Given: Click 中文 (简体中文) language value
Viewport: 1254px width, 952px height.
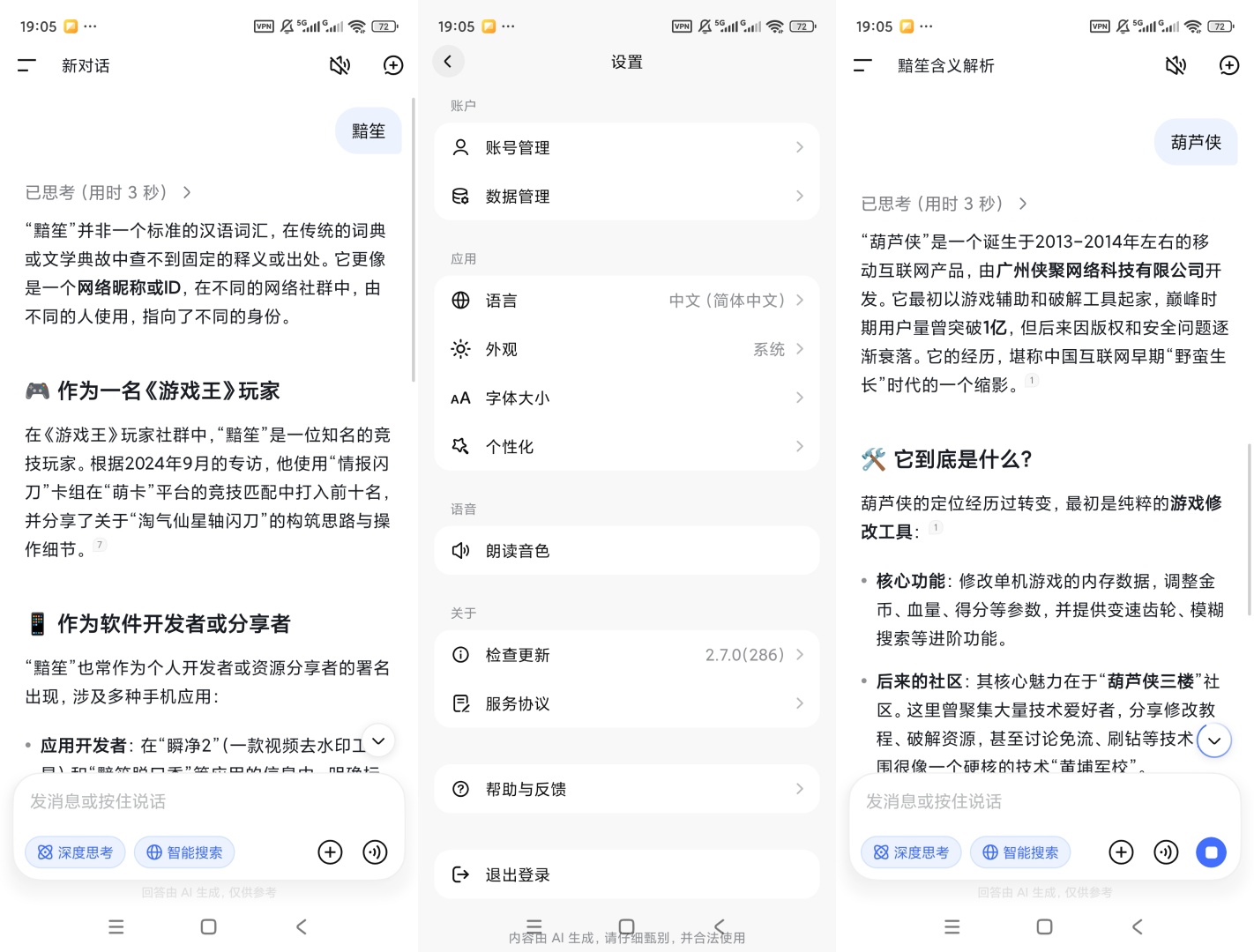Looking at the screenshot, I should tap(727, 301).
